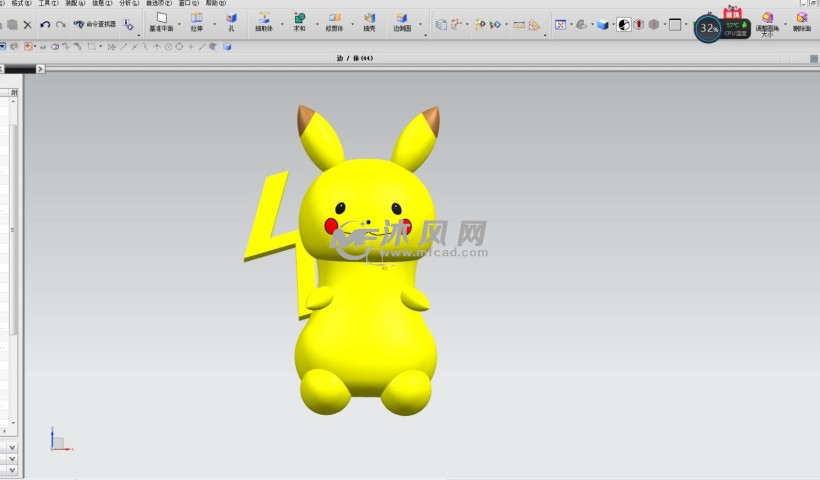
Task: Click the grey edit section cube icon
Action: (654, 25)
